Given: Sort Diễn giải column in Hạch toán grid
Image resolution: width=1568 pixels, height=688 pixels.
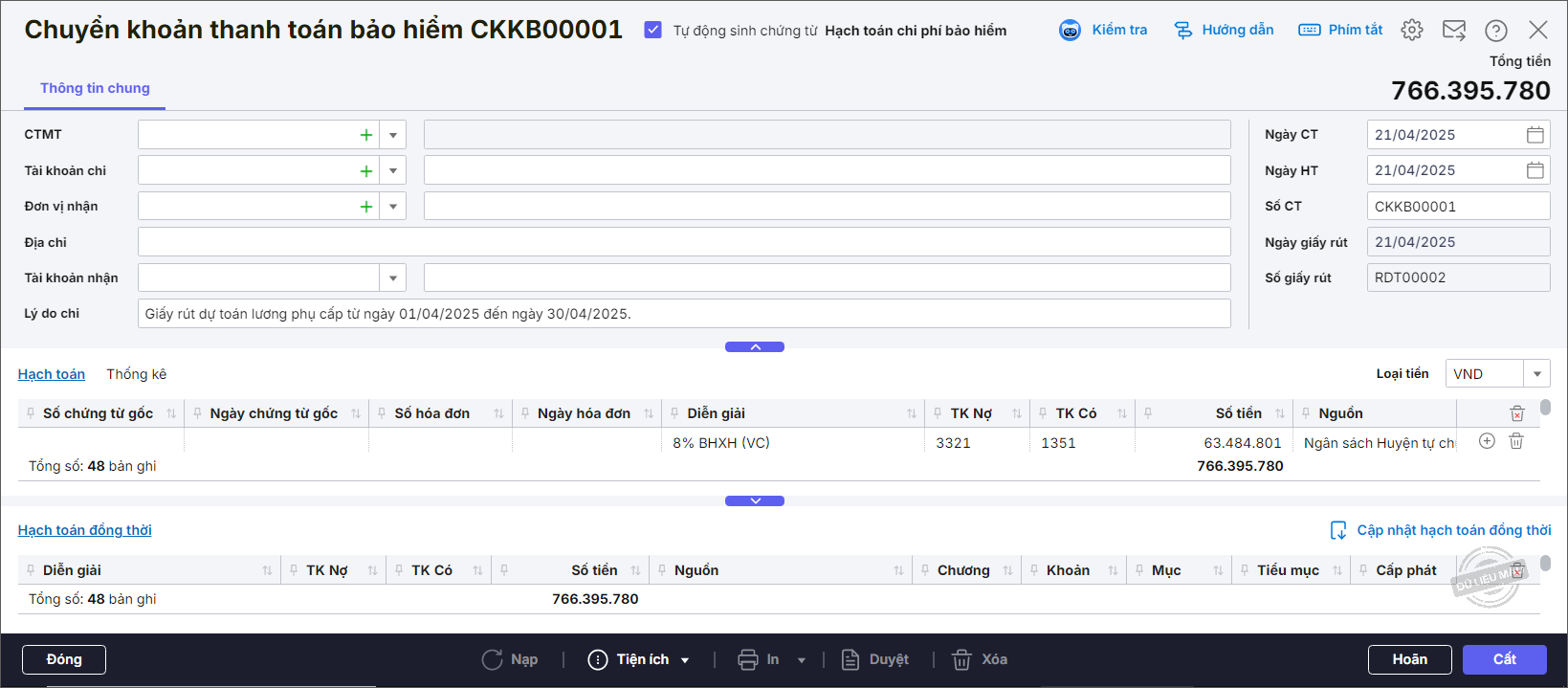Looking at the screenshot, I should (x=912, y=413).
